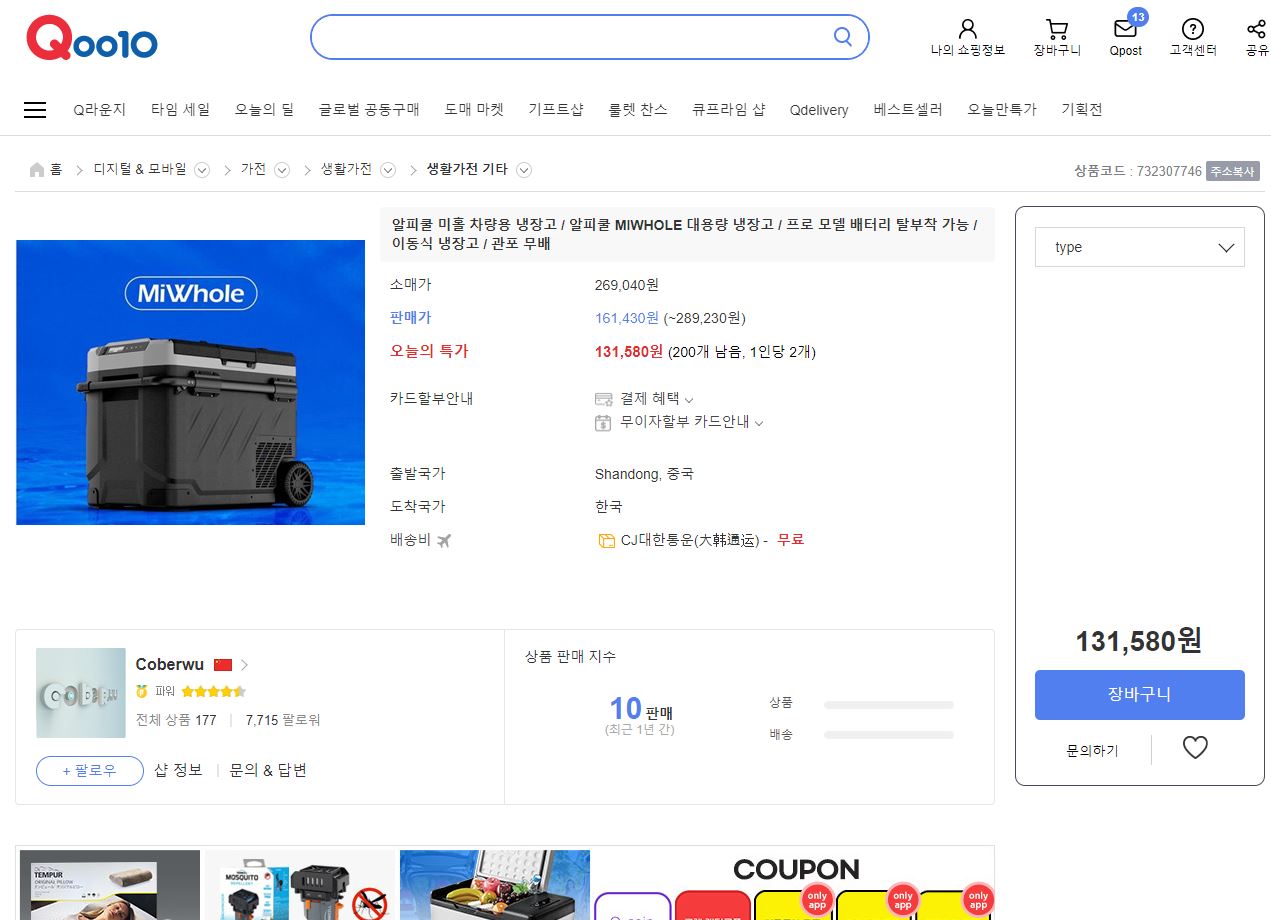Open Qdelivery menu
The image size is (1271, 920).
click(819, 110)
